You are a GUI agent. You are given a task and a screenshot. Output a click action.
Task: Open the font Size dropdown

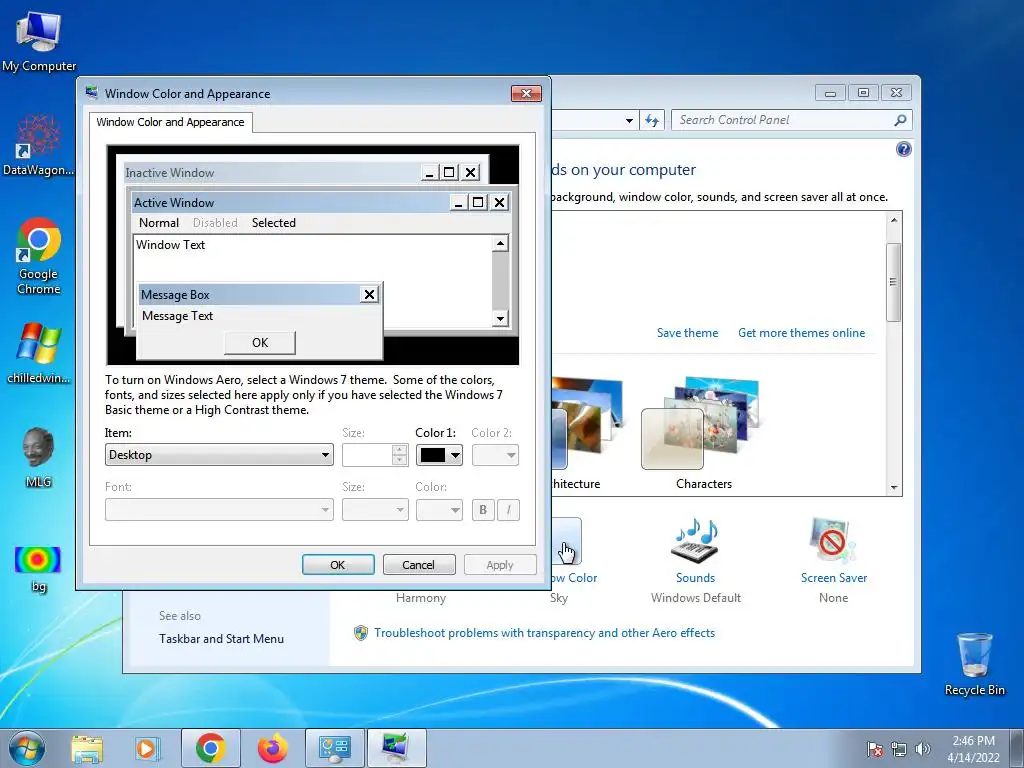pos(375,509)
